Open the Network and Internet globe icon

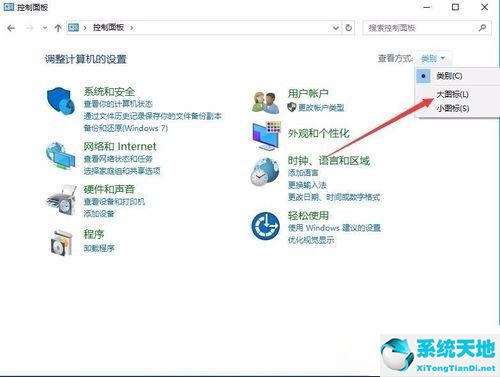[60, 156]
